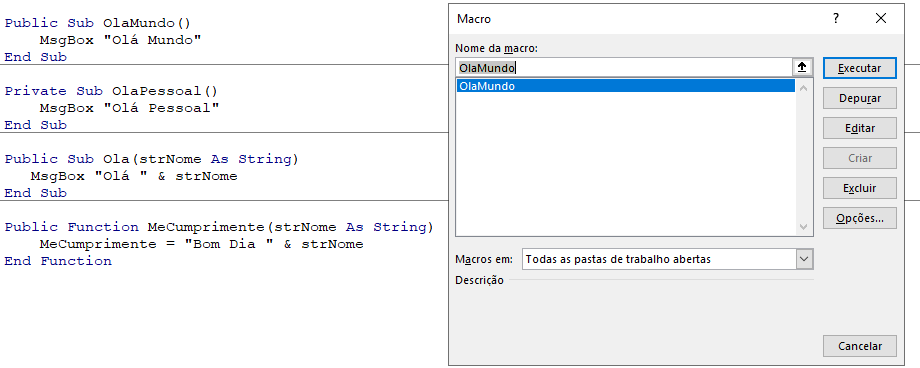Click 'MeCumprimente = "Bom Dia "' code line
Viewport: 920px width, 368px height.
click(x=201, y=244)
